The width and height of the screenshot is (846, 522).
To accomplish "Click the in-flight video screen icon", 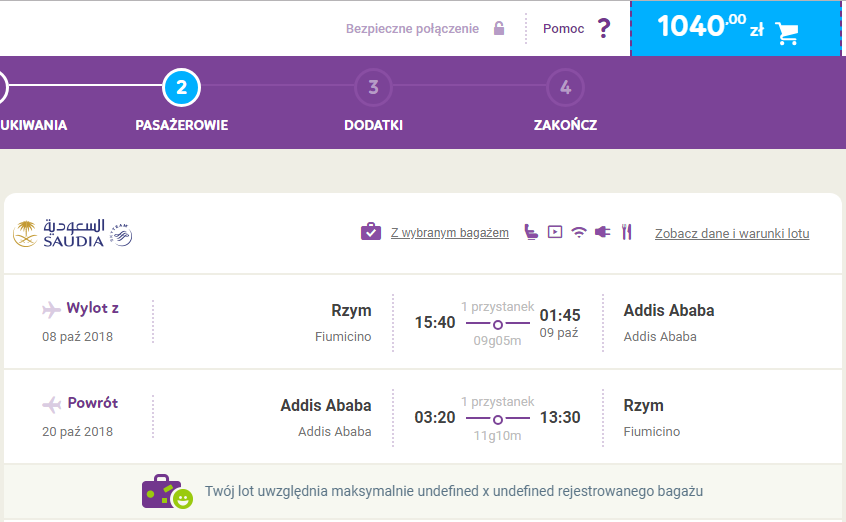I will (x=555, y=232).
